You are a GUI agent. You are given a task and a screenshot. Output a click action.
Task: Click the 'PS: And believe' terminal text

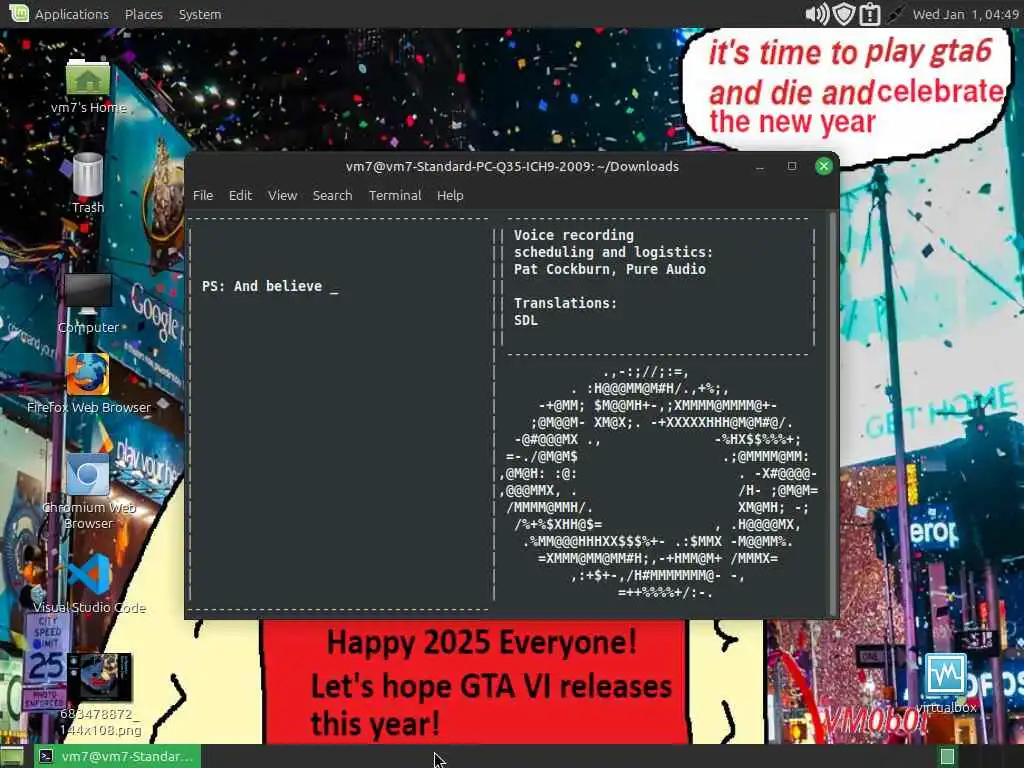click(262, 286)
